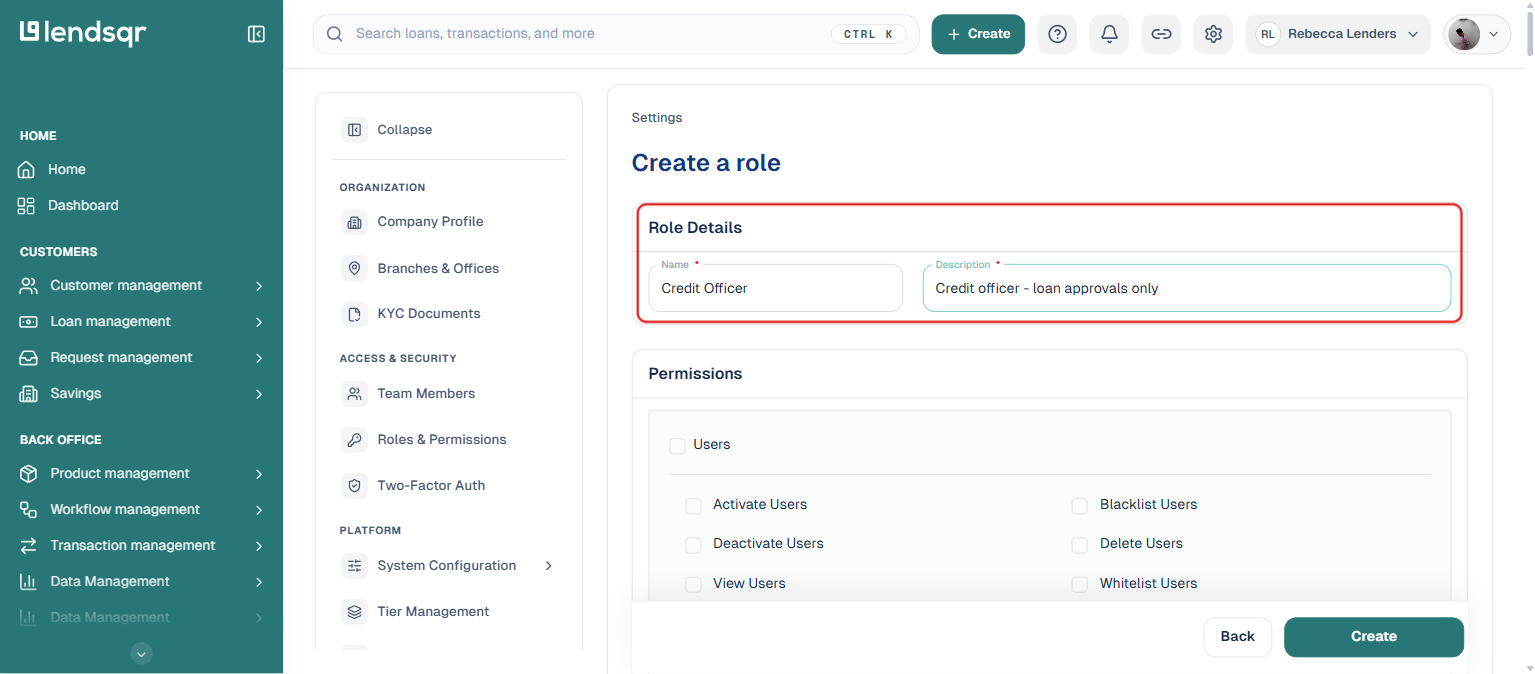Click the Transaction management arrows icon
Viewport: 1535px width, 674px height.
pos(29,545)
